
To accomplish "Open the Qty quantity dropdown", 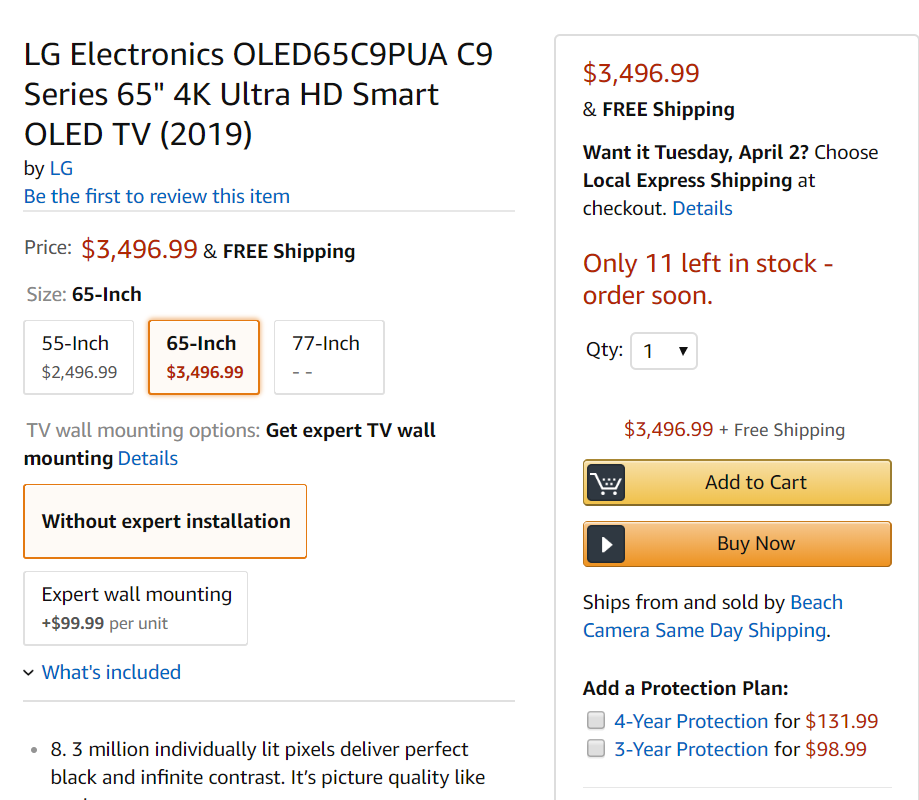I will pos(664,351).
